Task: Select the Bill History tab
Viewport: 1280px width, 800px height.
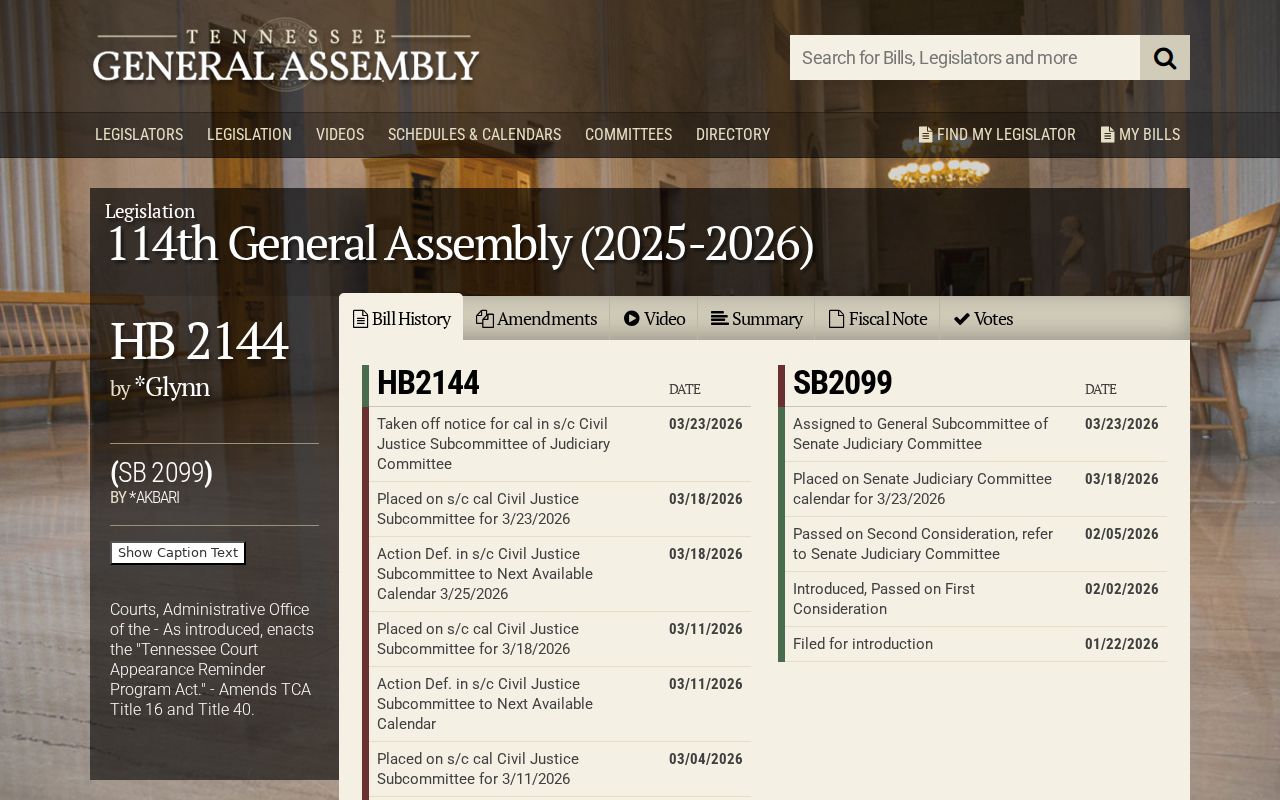Action: [x=401, y=317]
